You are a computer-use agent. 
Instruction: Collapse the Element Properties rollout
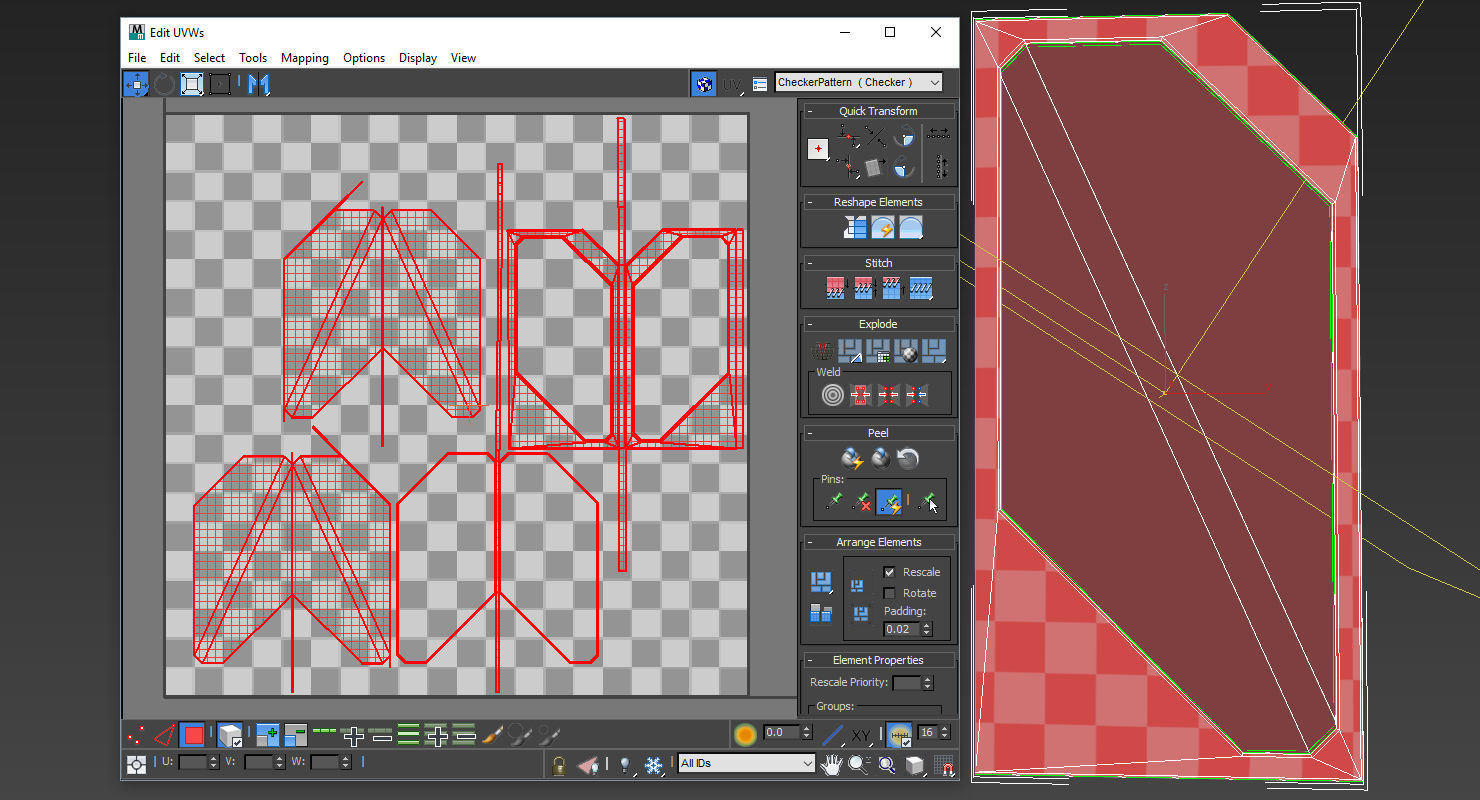[878, 660]
